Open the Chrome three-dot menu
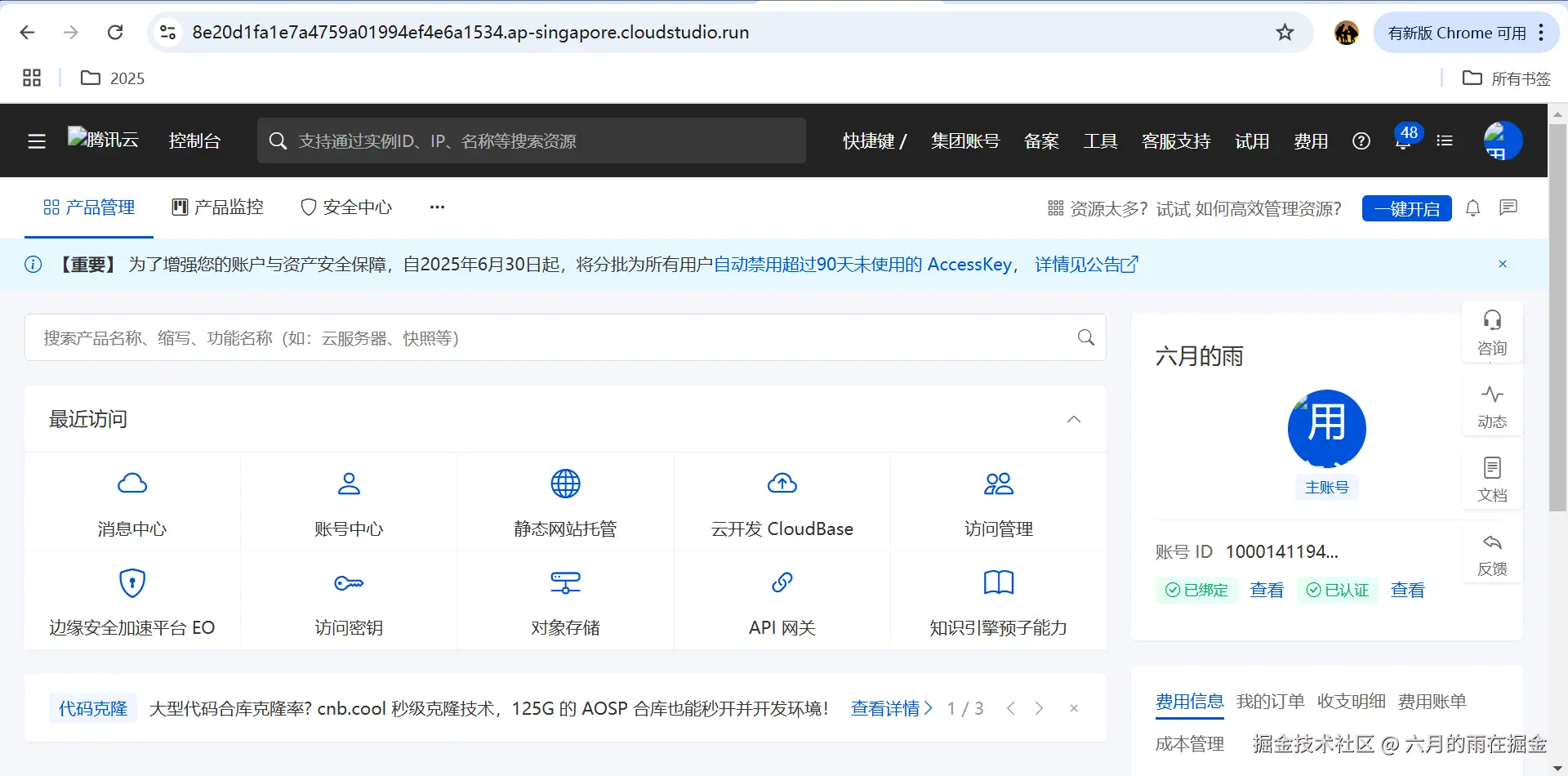1568x776 pixels. coord(1541,33)
